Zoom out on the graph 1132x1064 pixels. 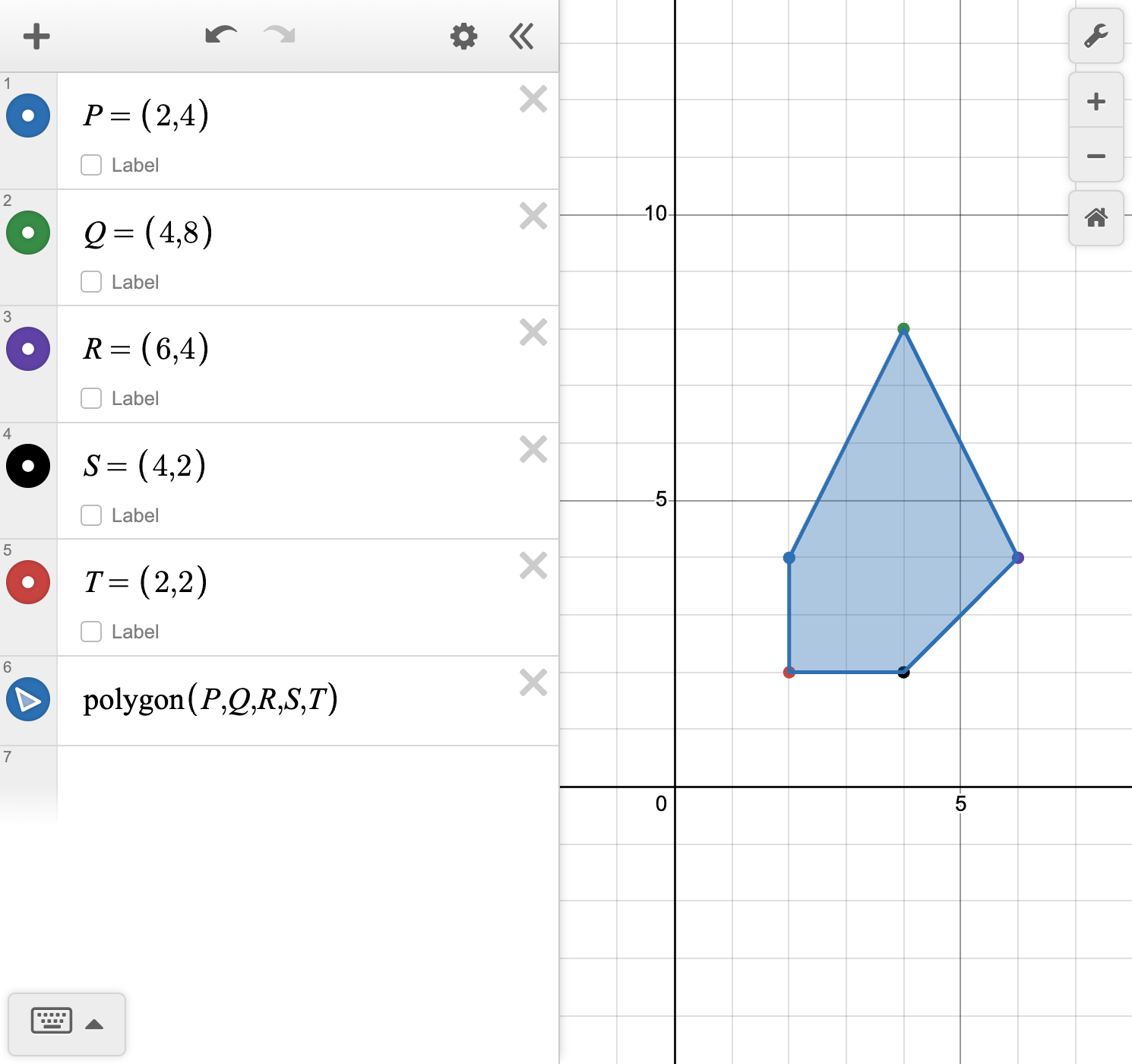1096,156
